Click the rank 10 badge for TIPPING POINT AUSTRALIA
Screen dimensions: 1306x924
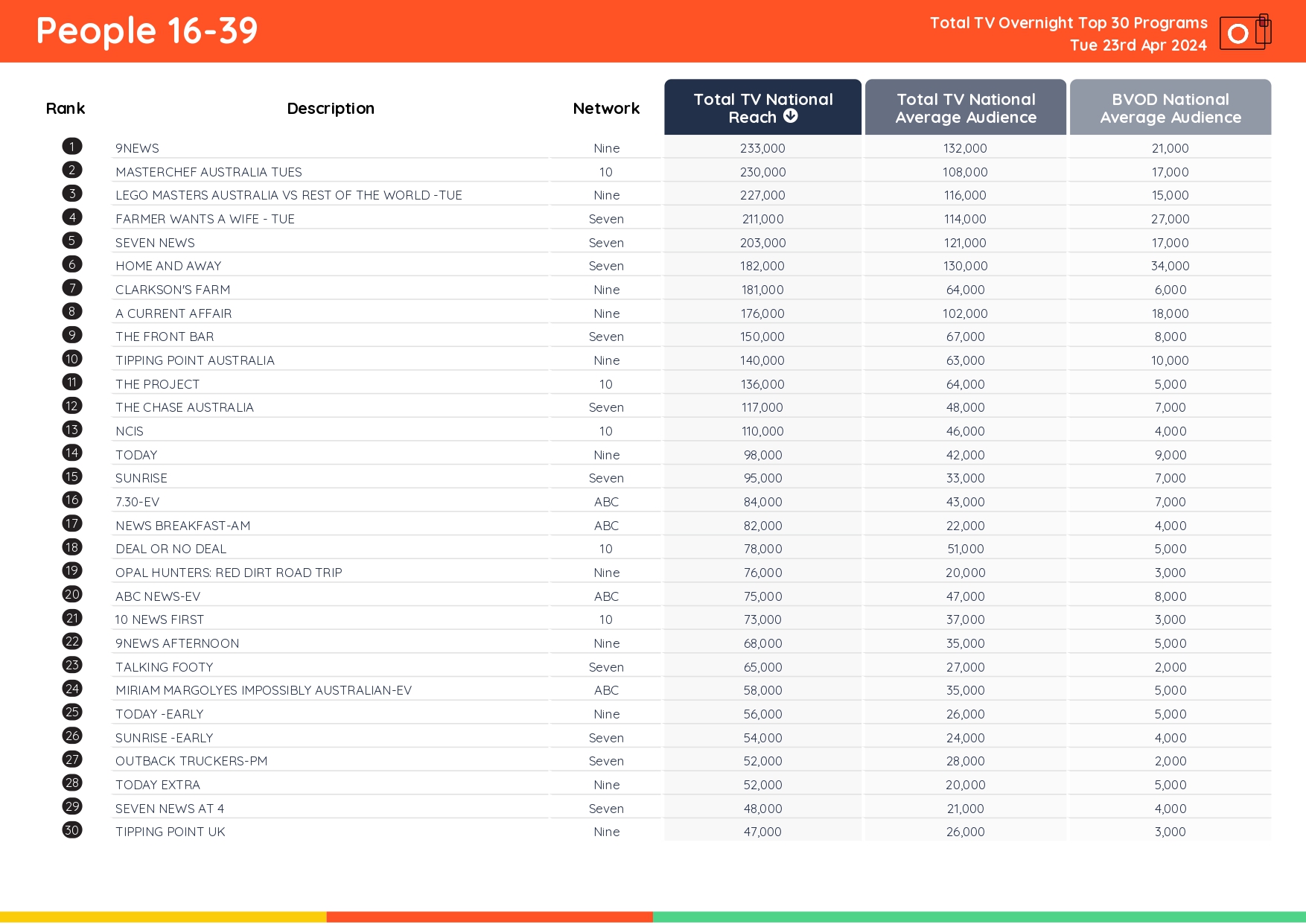(71, 358)
